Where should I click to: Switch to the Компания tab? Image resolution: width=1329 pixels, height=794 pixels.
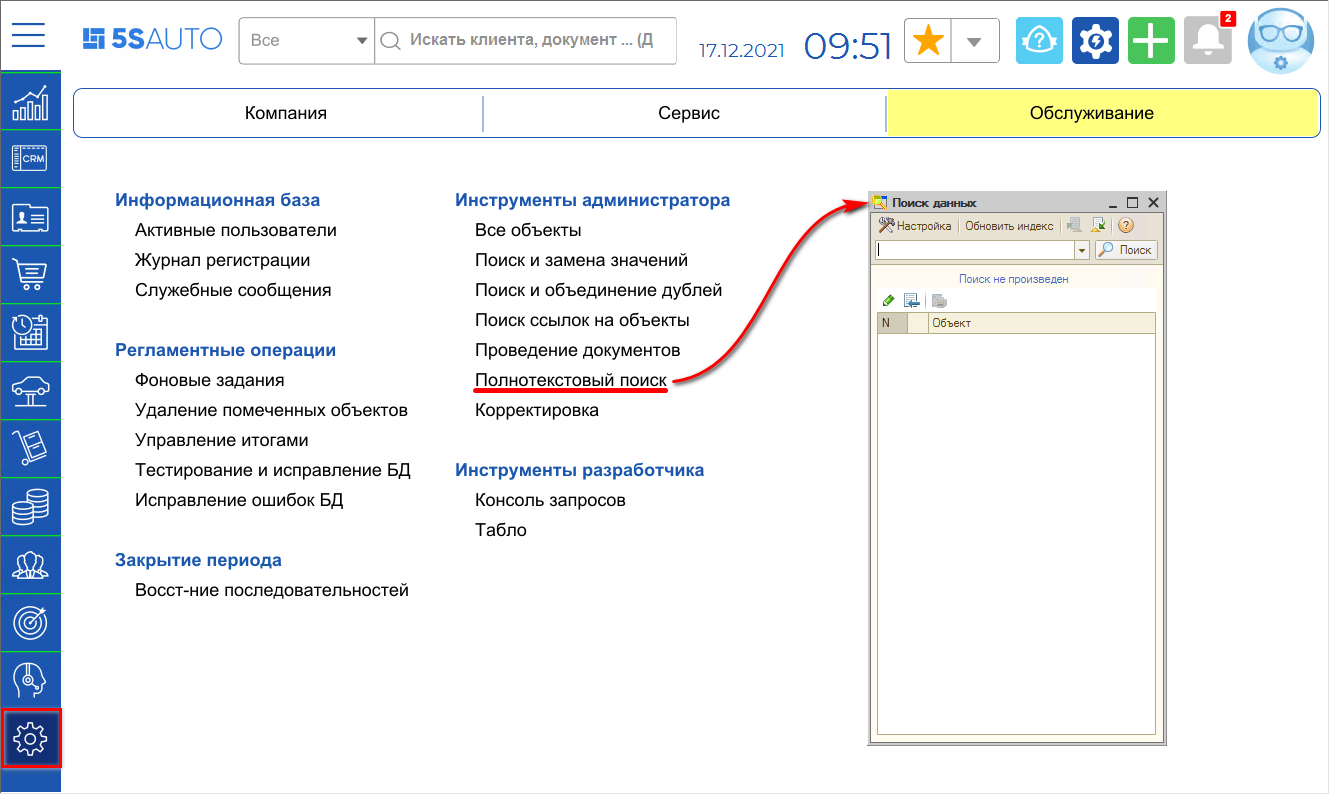(285, 113)
